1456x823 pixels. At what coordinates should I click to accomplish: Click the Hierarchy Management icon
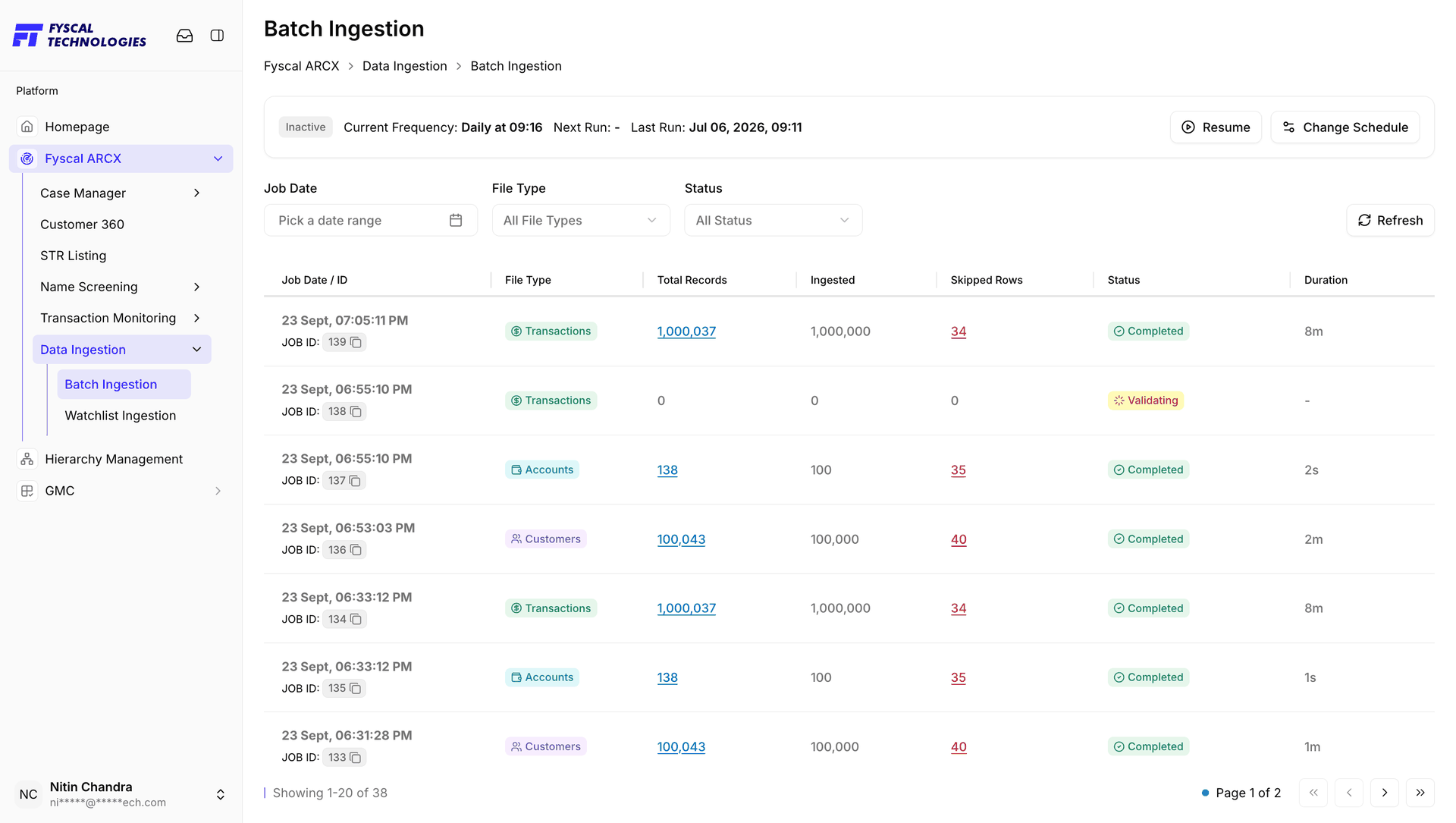click(27, 459)
